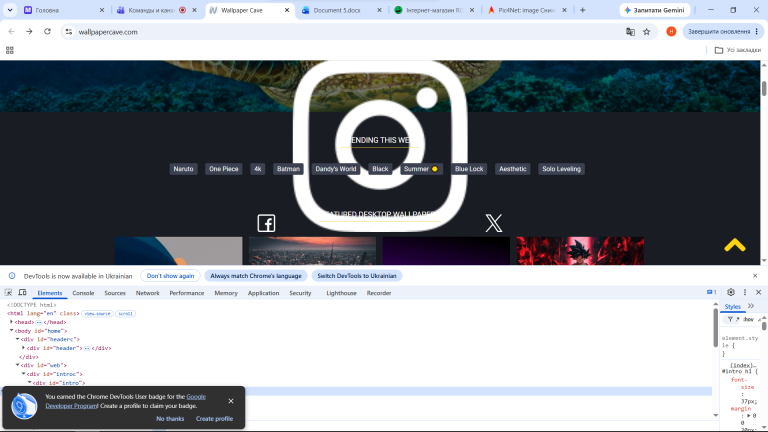Activate the DevTools element inspector icon
Screen dimensions: 768x432
8,292
